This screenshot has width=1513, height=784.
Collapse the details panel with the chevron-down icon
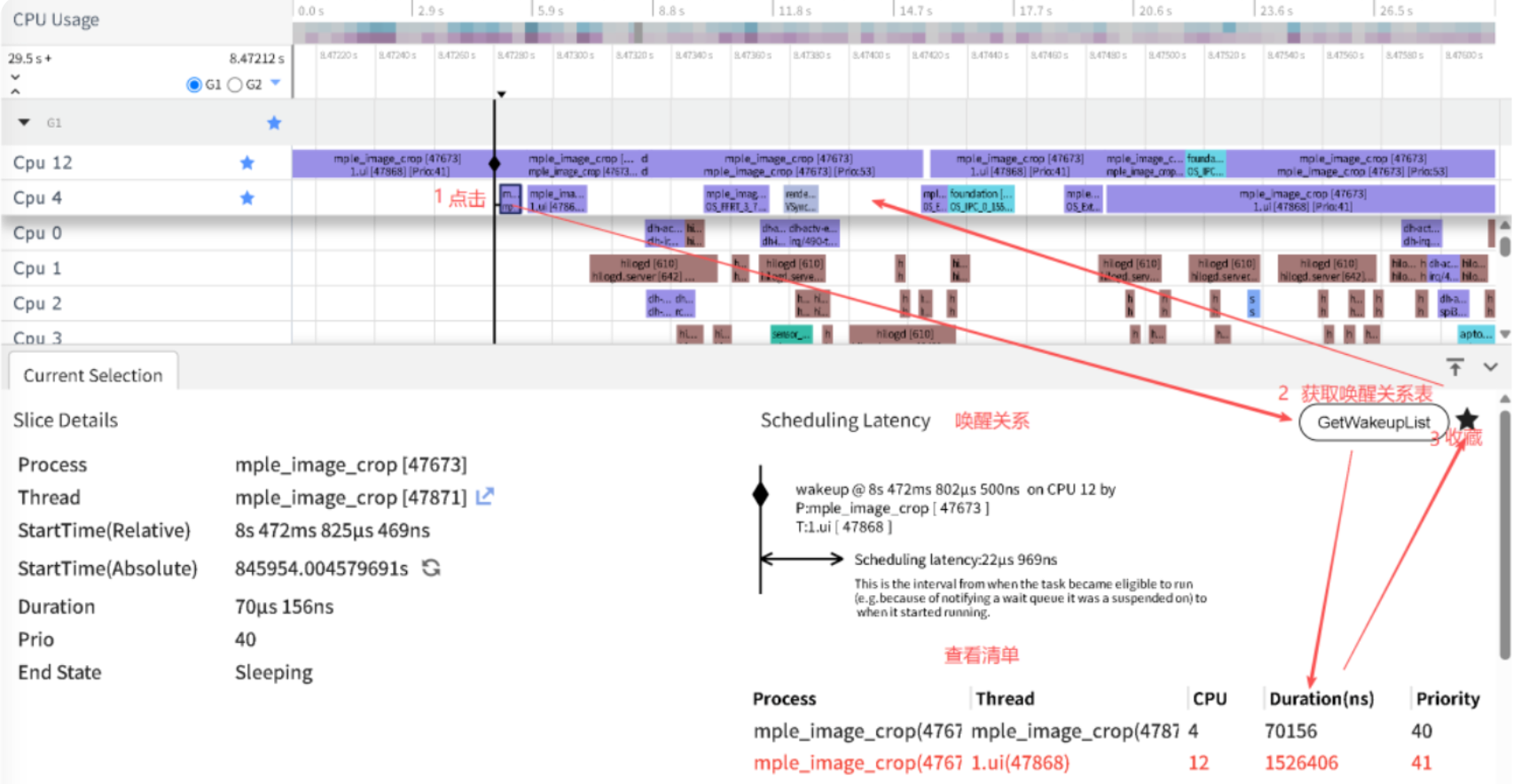(x=1491, y=367)
